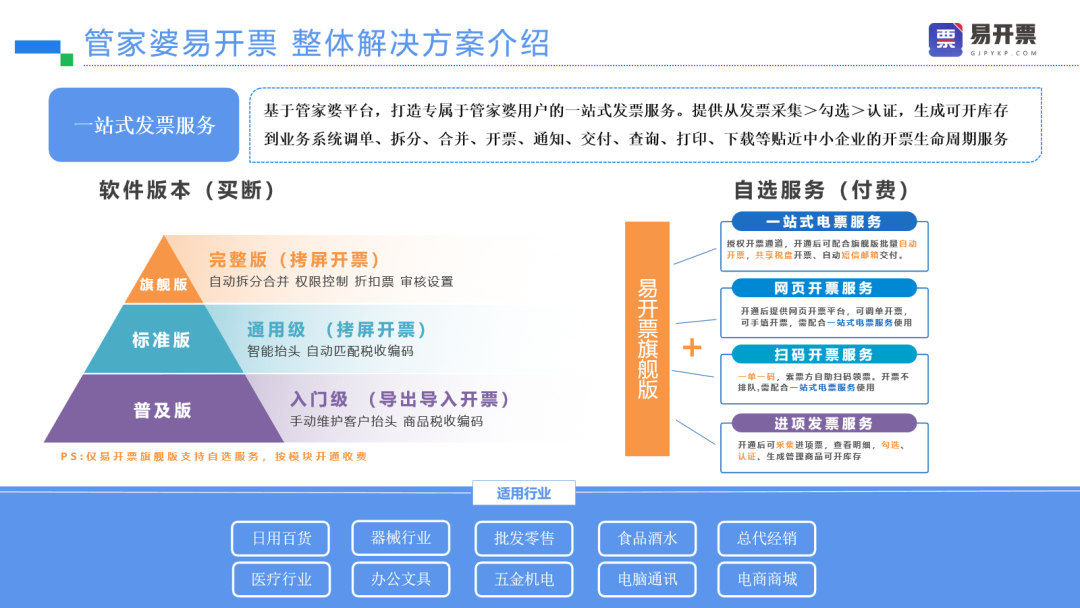The image size is (1080, 608).
Task: Choose the 医疗行业 industry button
Action: coord(281,580)
